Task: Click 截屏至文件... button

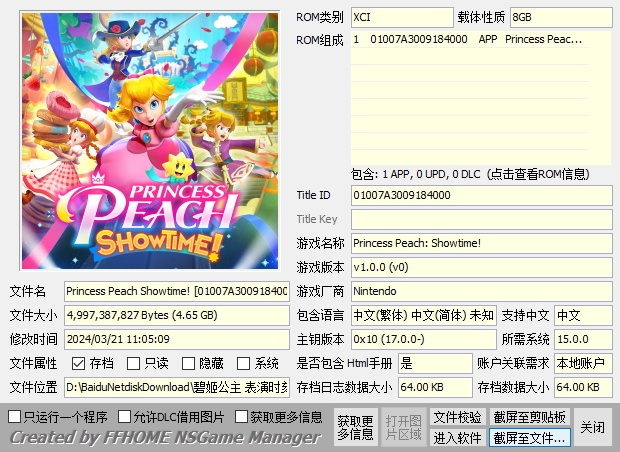Action: 530,438
